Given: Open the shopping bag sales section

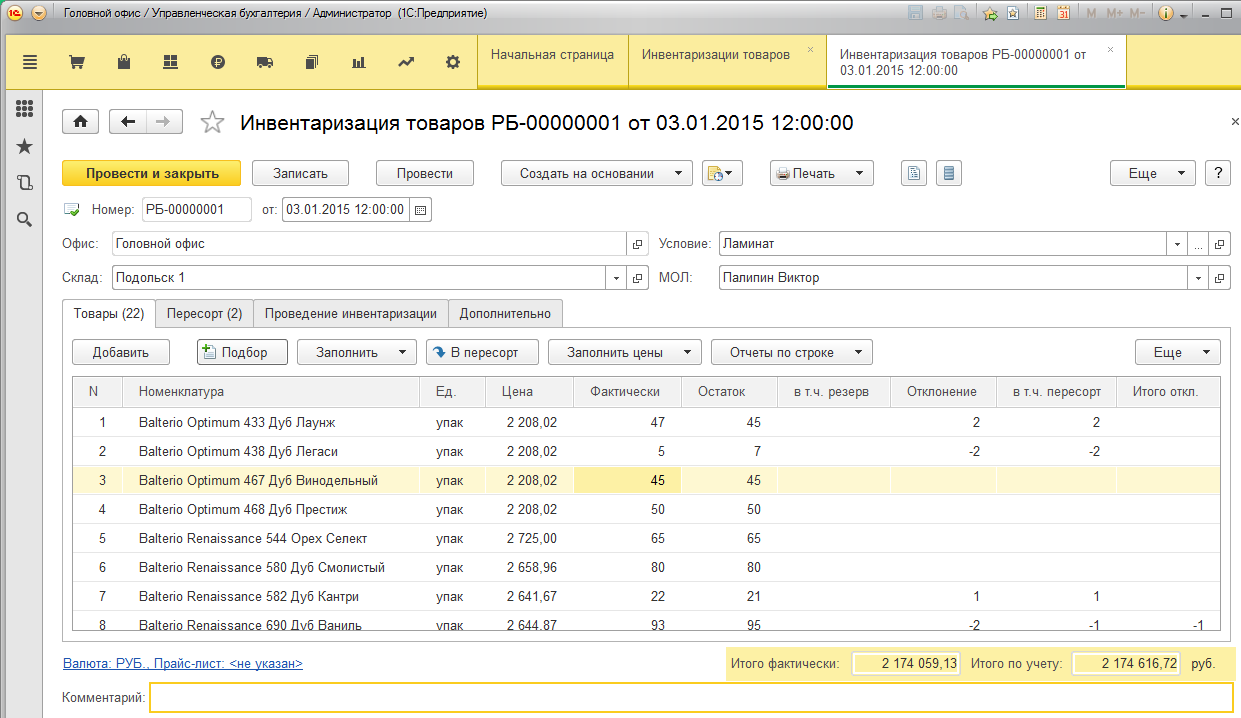Looking at the screenshot, I should (123, 62).
